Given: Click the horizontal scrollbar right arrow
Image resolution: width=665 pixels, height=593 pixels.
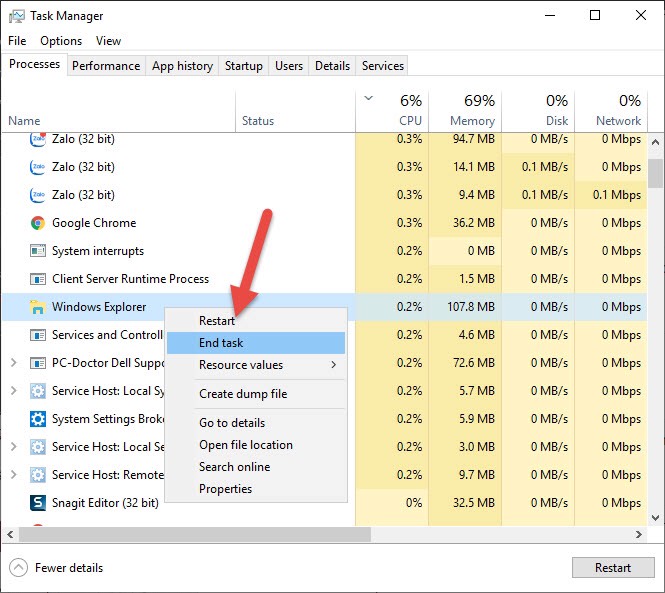Looking at the screenshot, I should click(639, 534).
